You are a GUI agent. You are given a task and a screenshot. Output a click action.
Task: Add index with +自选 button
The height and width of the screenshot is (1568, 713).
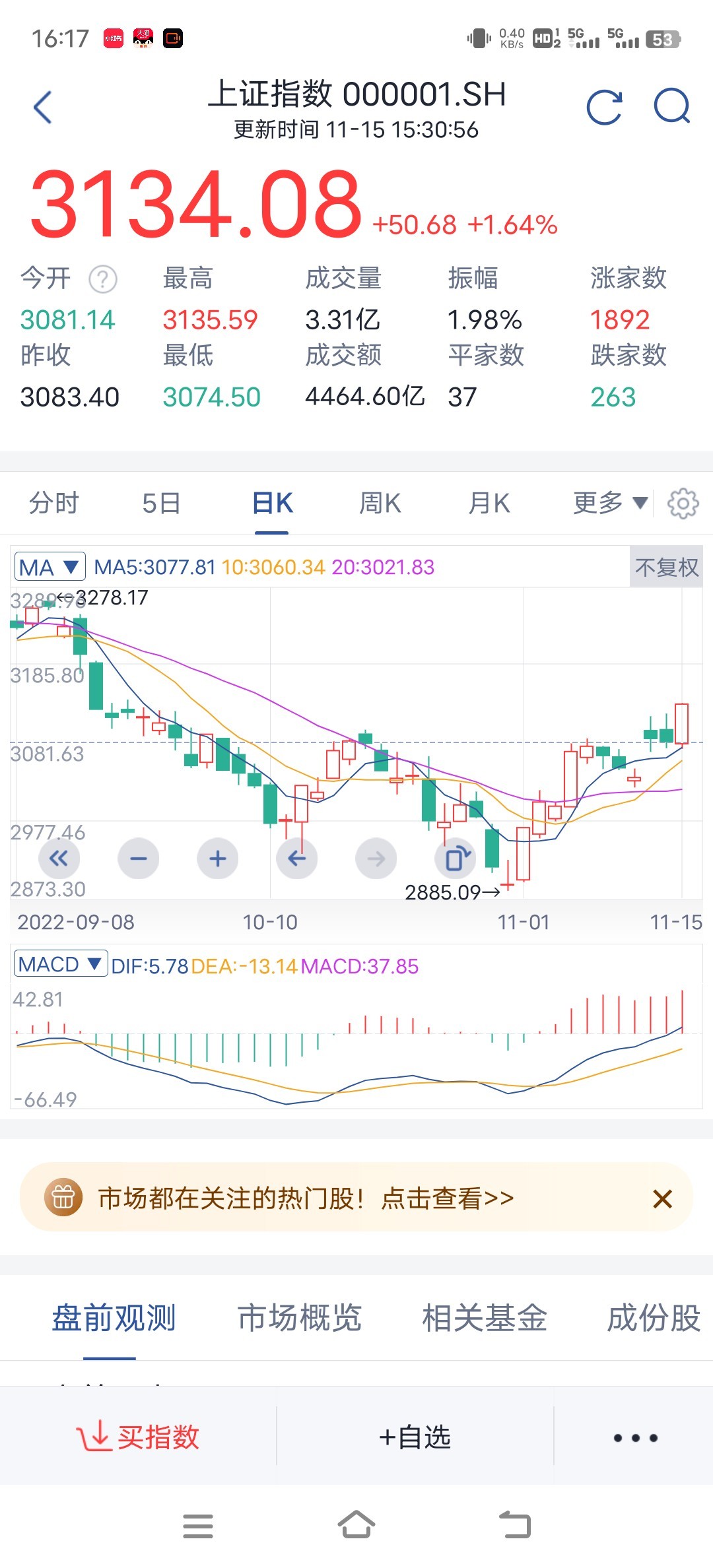(x=415, y=1437)
